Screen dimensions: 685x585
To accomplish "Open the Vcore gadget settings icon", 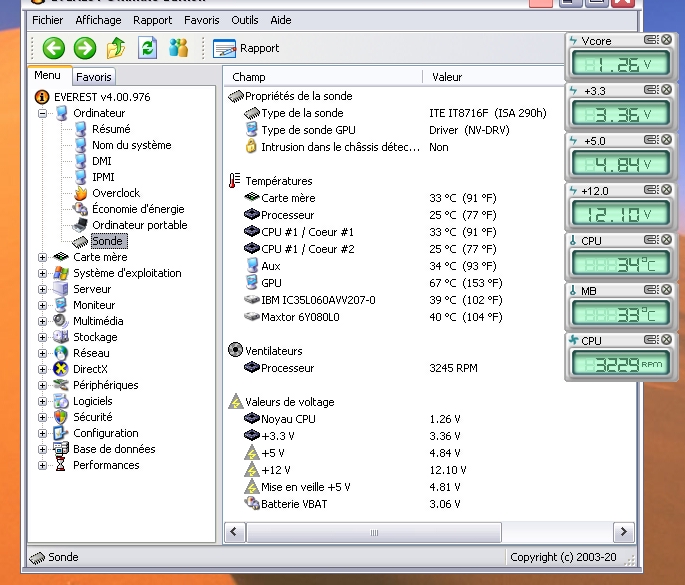I will pos(649,41).
